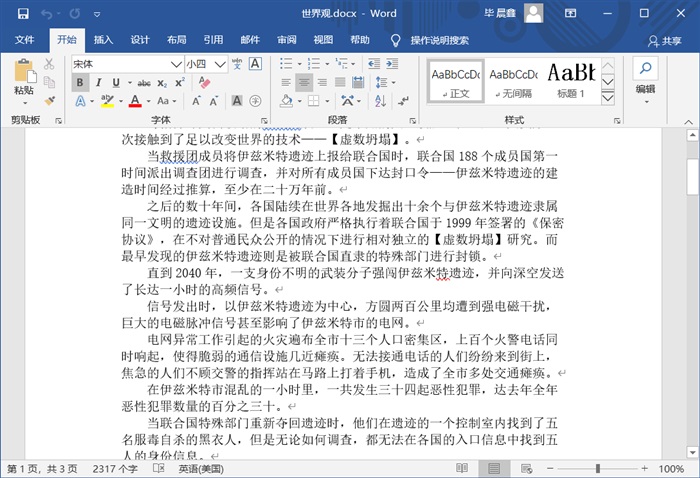
Task: Click the 共享 share button
Action: tap(664, 40)
